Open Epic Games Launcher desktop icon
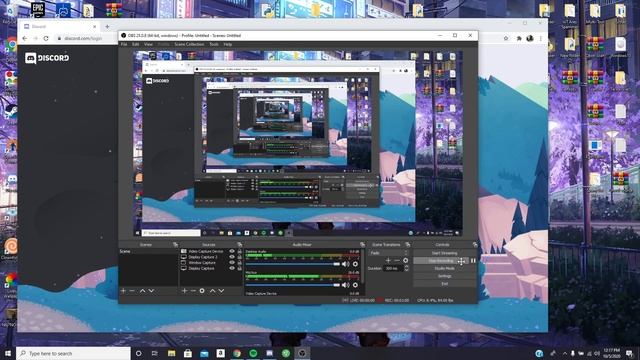Image resolution: width=640 pixels, height=360 pixels. pyautogui.click(x=38, y=9)
